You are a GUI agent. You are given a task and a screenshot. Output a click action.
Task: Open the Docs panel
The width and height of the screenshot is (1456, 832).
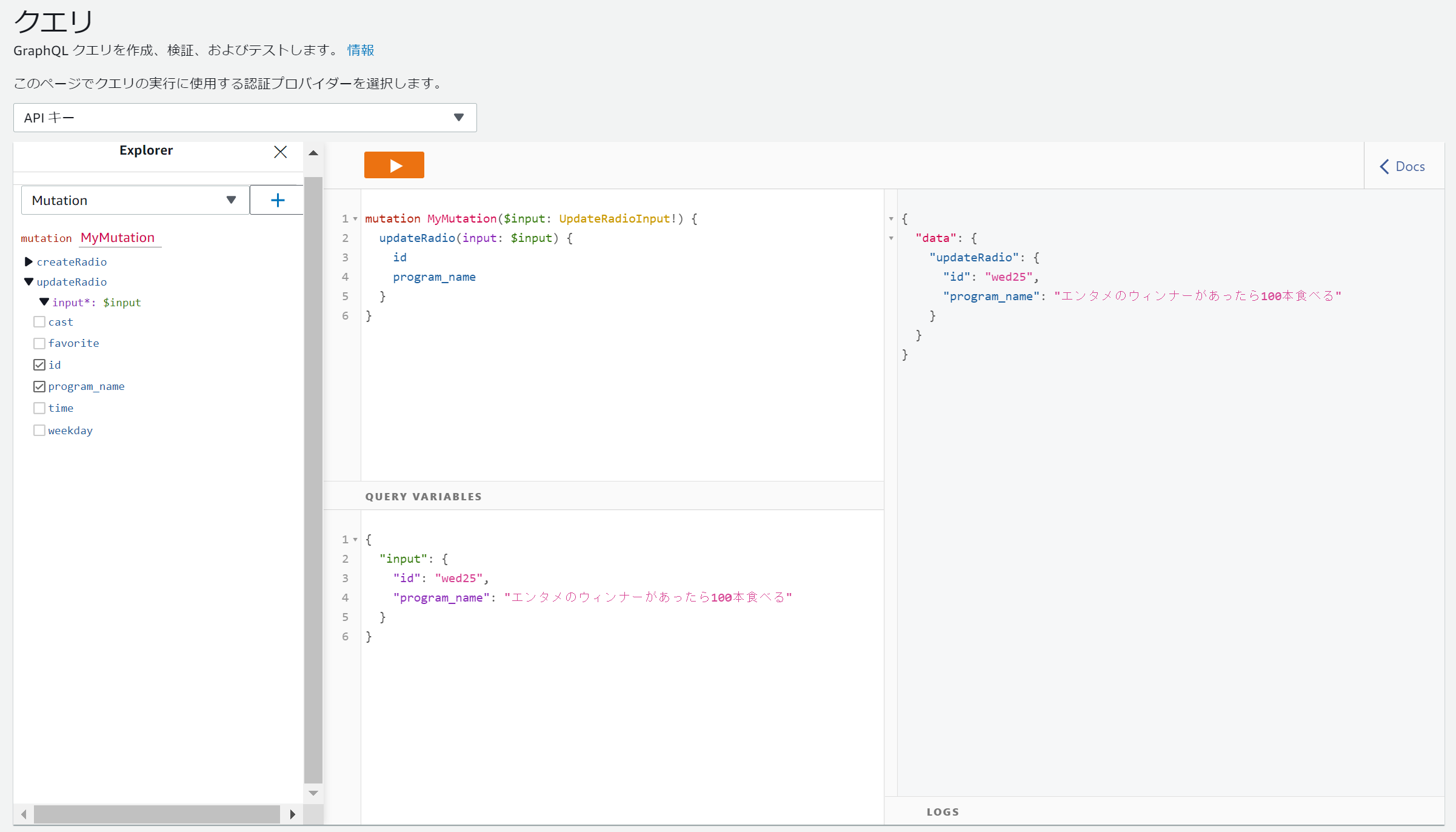(1403, 166)
